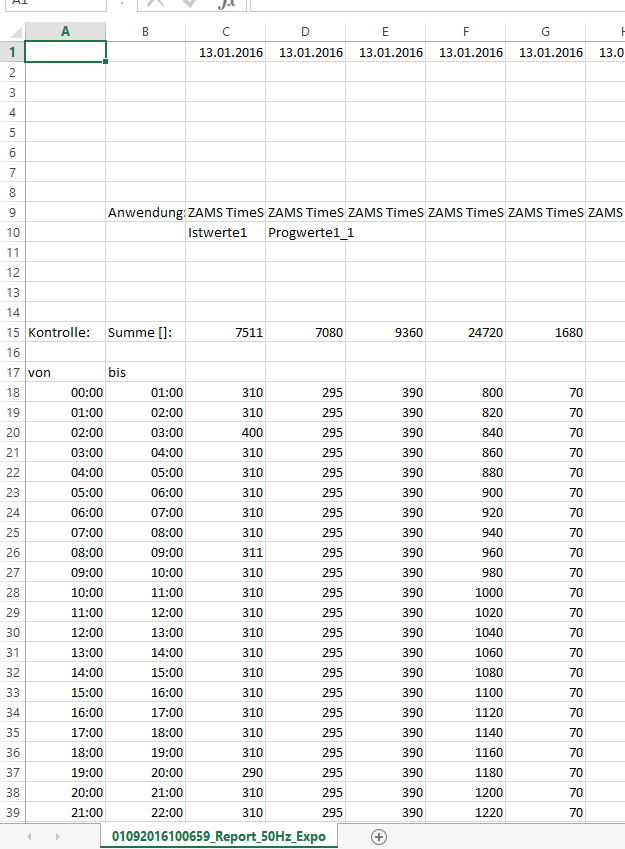The height and width of the screenshot is (849, 625).
Task: Select von time 00:00 in row 18
Action: coord(65,393)
